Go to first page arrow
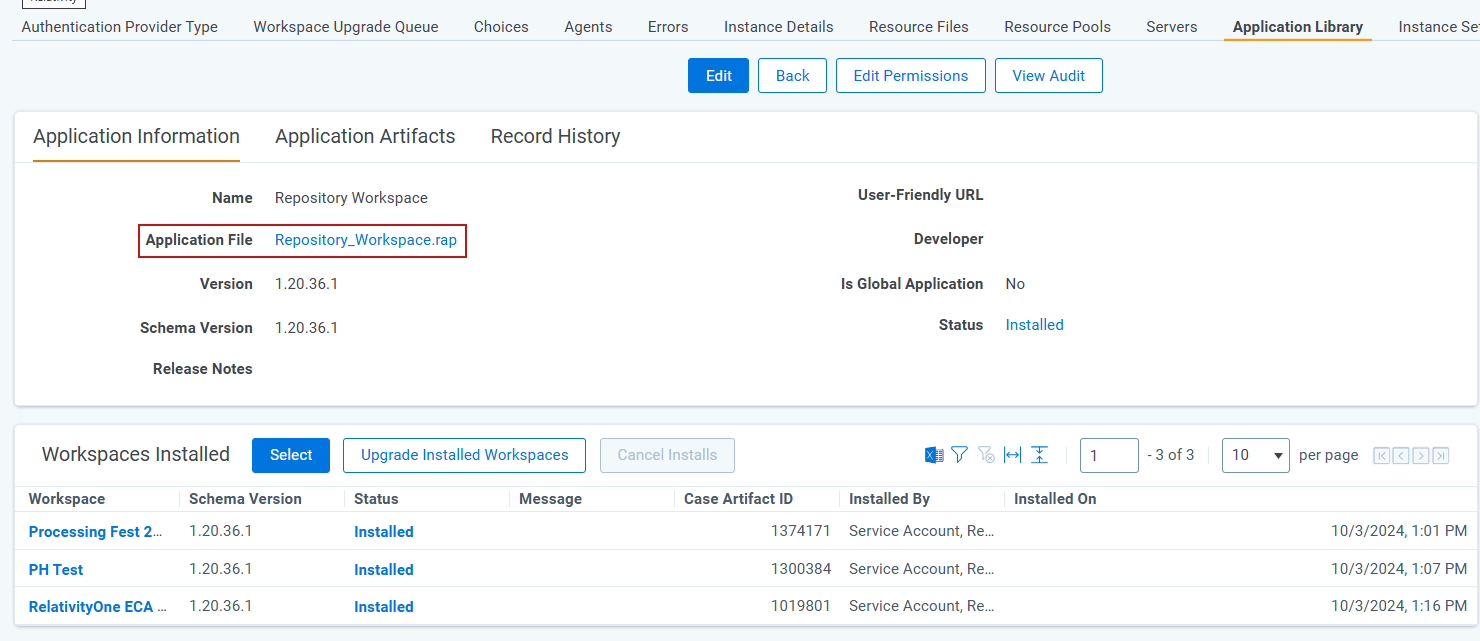 pyautogui.click(x=1382, y=456)
